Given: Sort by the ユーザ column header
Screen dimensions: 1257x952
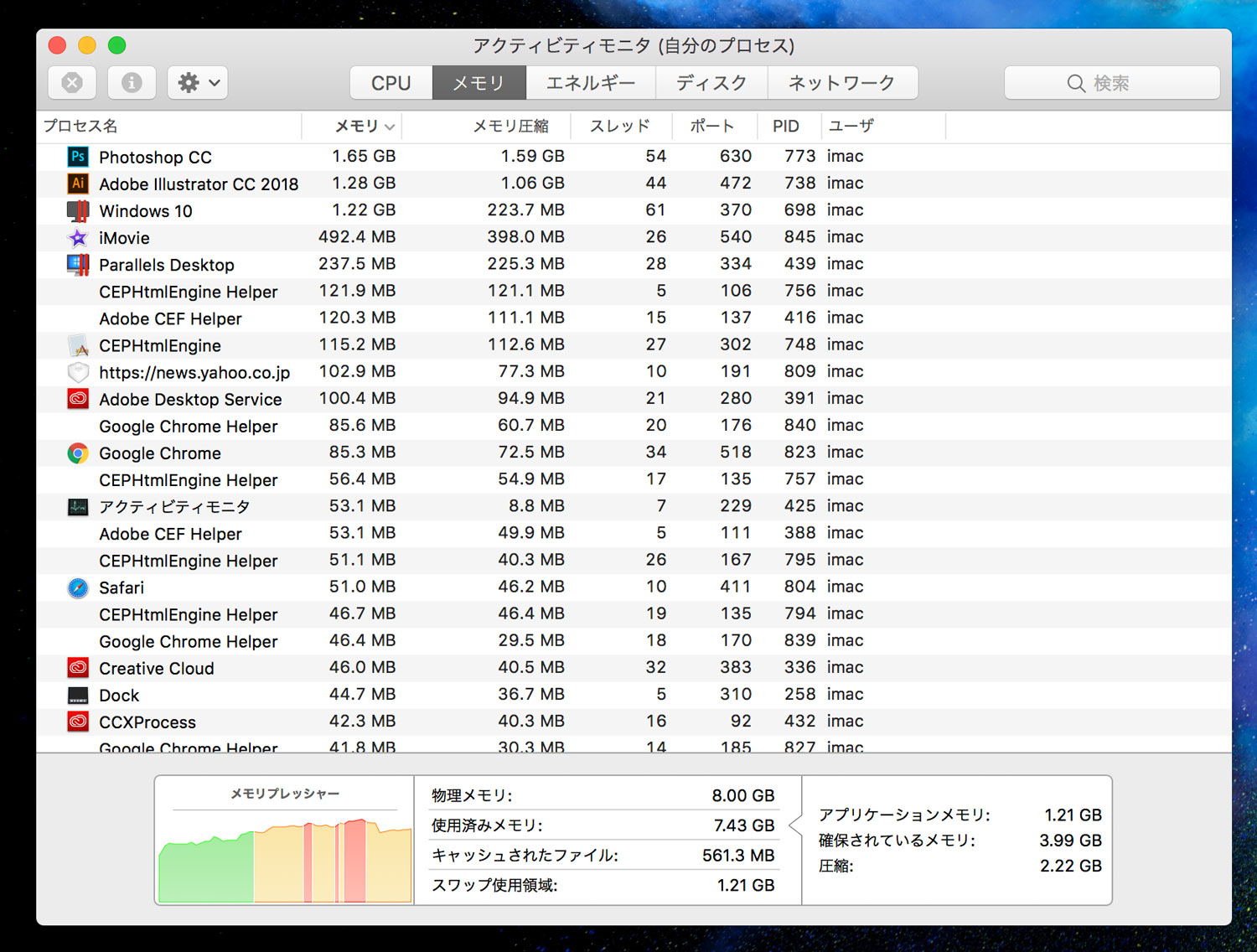Looking at the screenshot, I should pos(882,126).
